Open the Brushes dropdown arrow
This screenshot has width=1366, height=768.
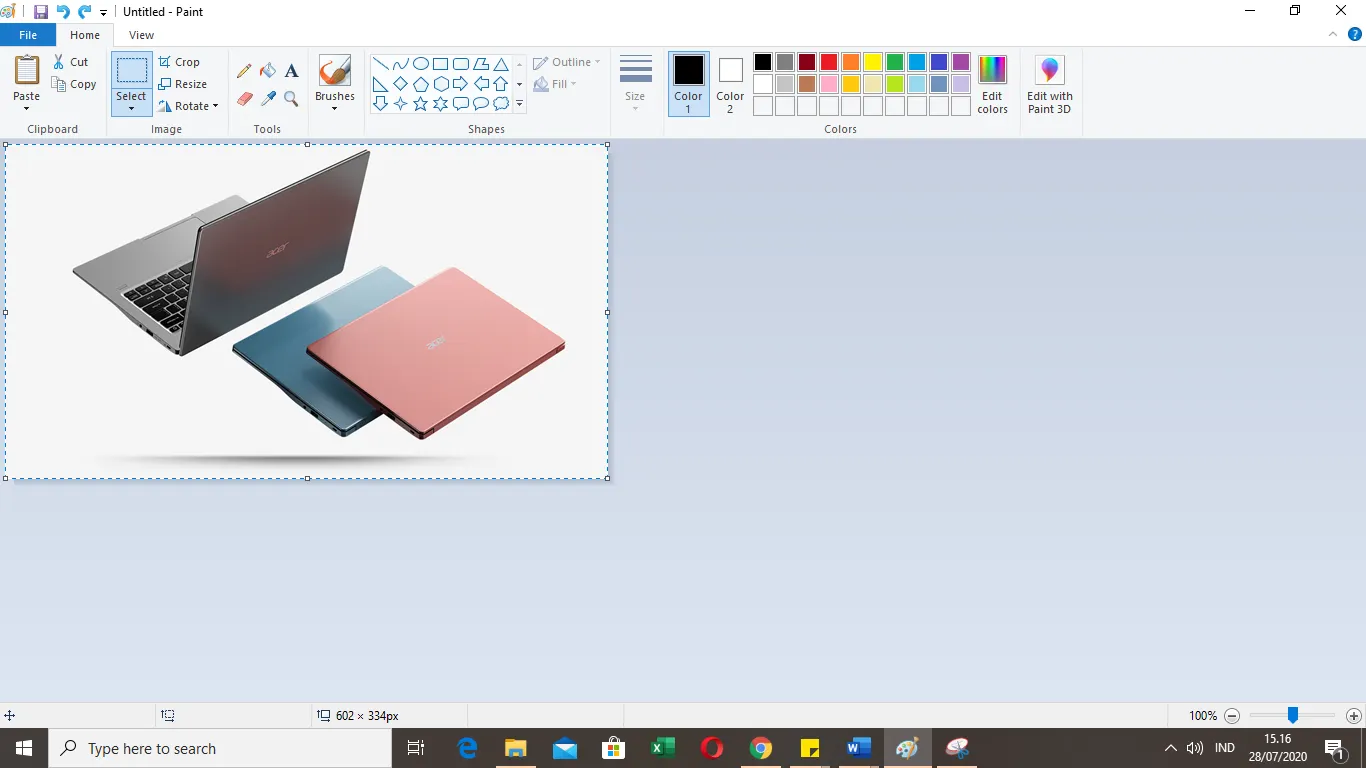tap(334, 108)
